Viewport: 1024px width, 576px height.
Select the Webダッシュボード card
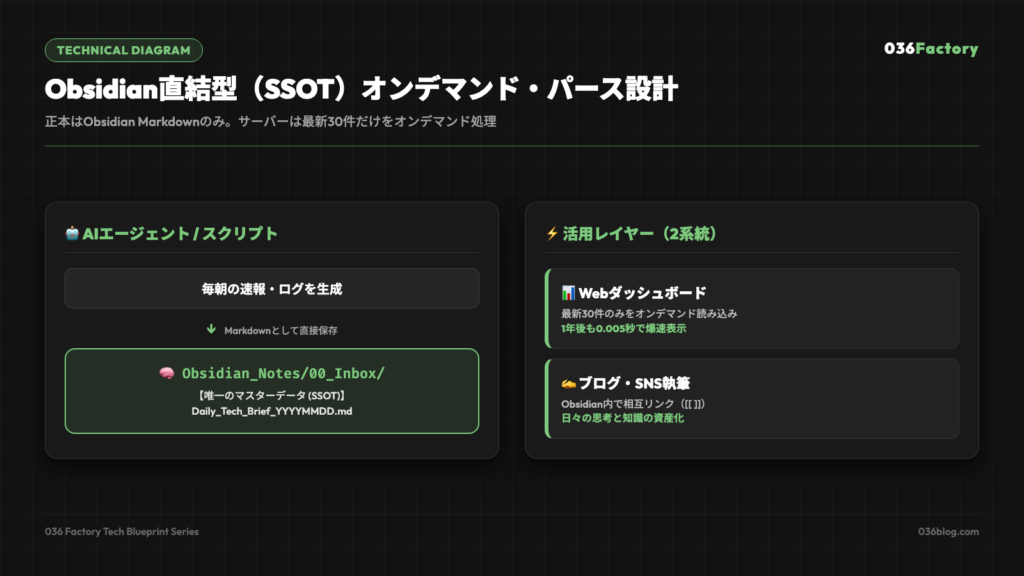coord(752,308)
